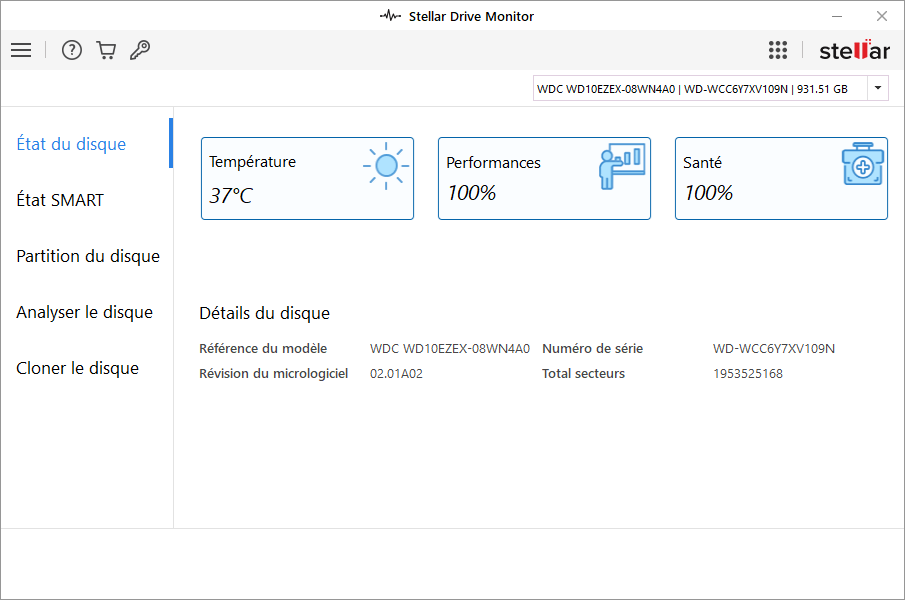Click the key activation icon

pos(140,50)
